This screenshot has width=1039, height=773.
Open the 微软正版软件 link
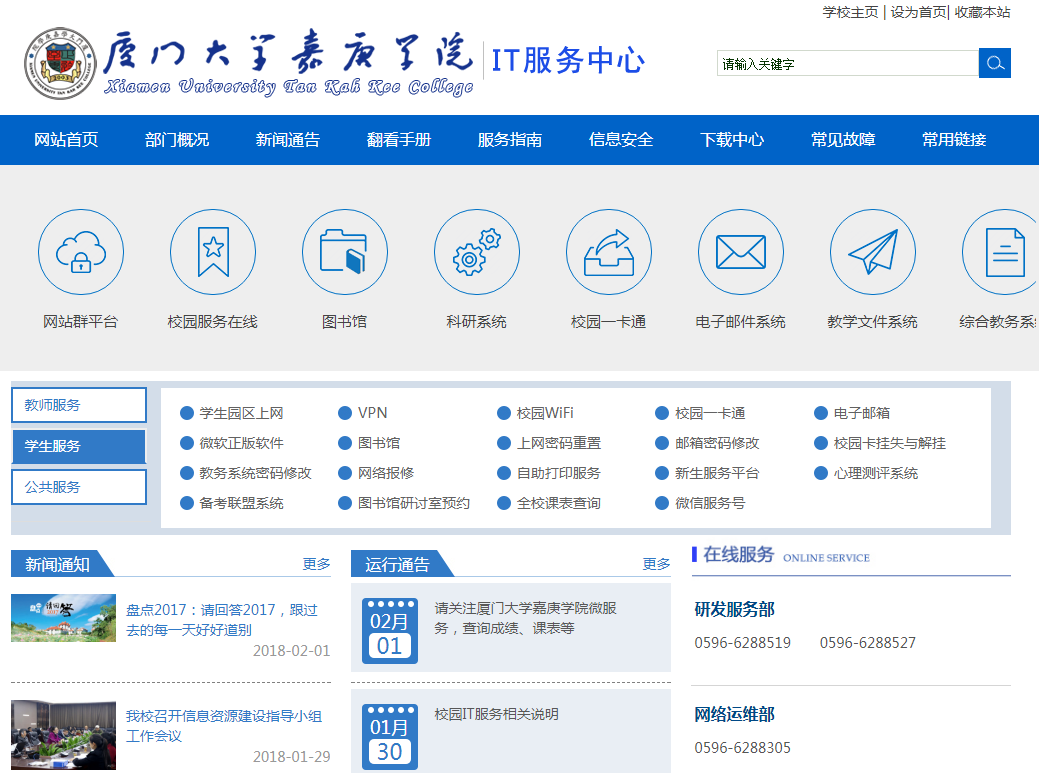pos(241,443)
